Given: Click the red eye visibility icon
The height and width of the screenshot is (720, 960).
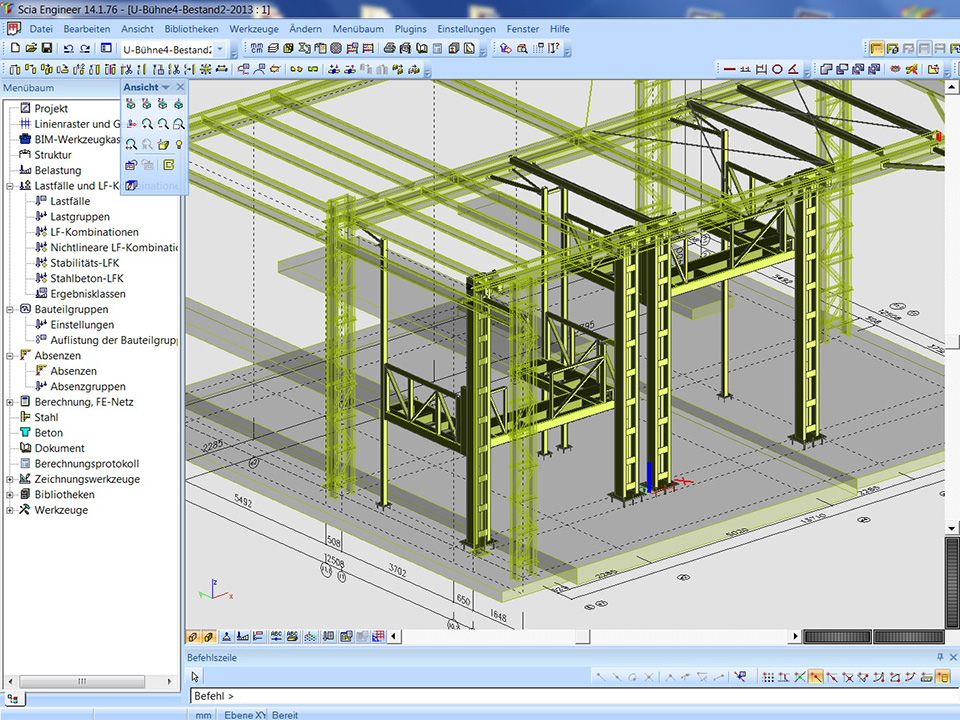Looking at the screenshot, I should (897, 69).
